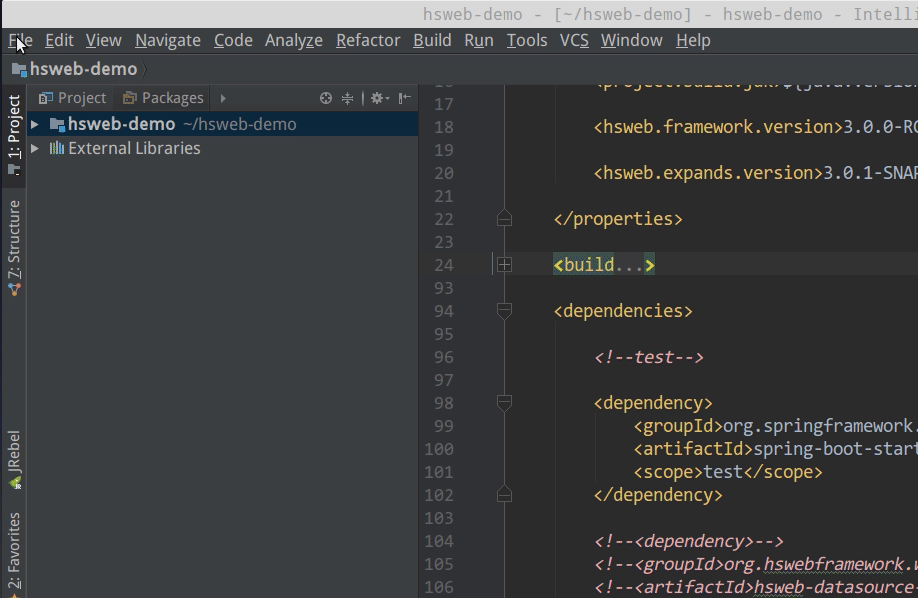Click line number 93 in the gutter
This screenshot has width=918, height=598.
(x=444, y=288)
